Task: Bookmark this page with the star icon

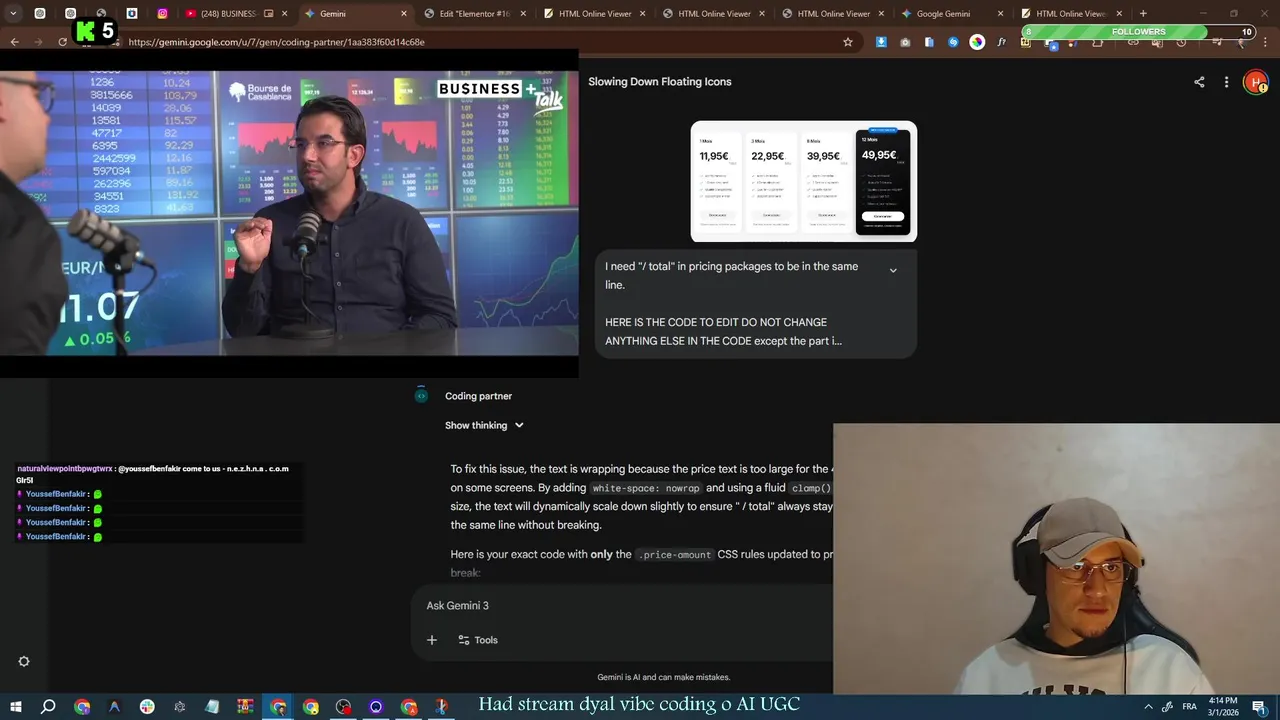Action: click(x=848, y=42)
